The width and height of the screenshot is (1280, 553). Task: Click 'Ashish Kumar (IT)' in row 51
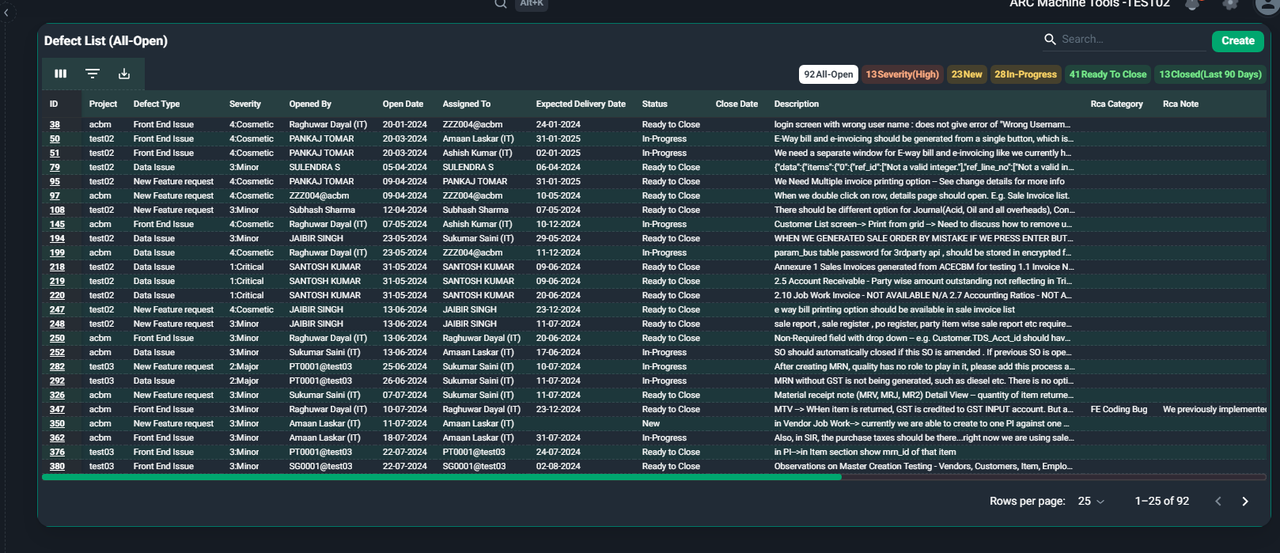[x=479, y=153]
